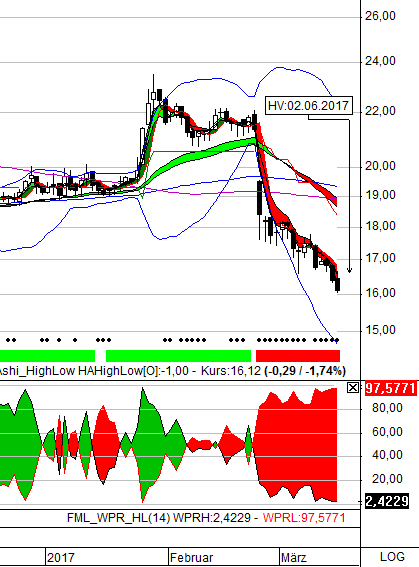The height and width of the screenshot is (567, 419).
Task: Click the 22,00 price axis label
Action: [x=380, y=111]
